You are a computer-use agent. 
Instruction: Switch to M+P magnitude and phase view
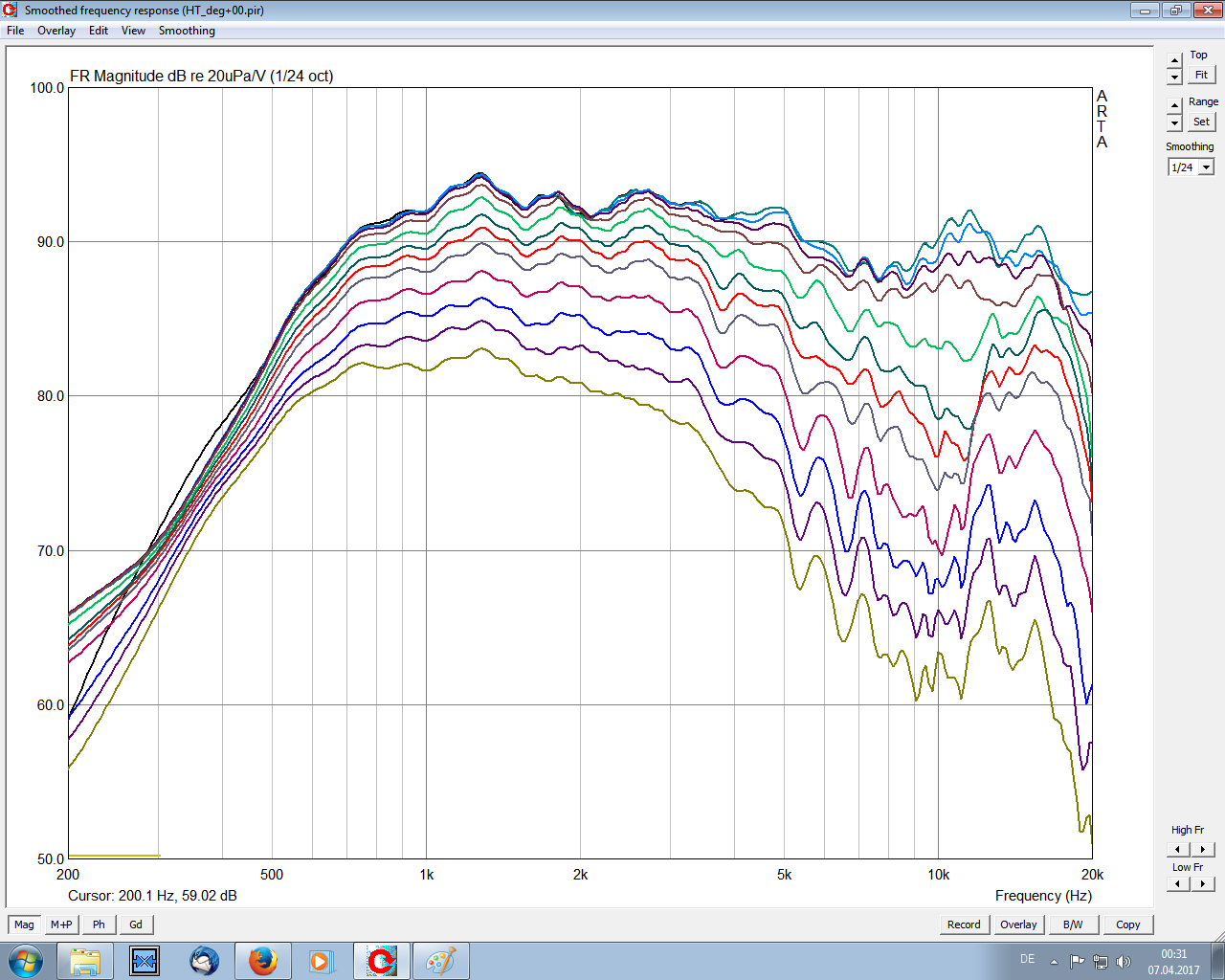[x=61, y=924]
